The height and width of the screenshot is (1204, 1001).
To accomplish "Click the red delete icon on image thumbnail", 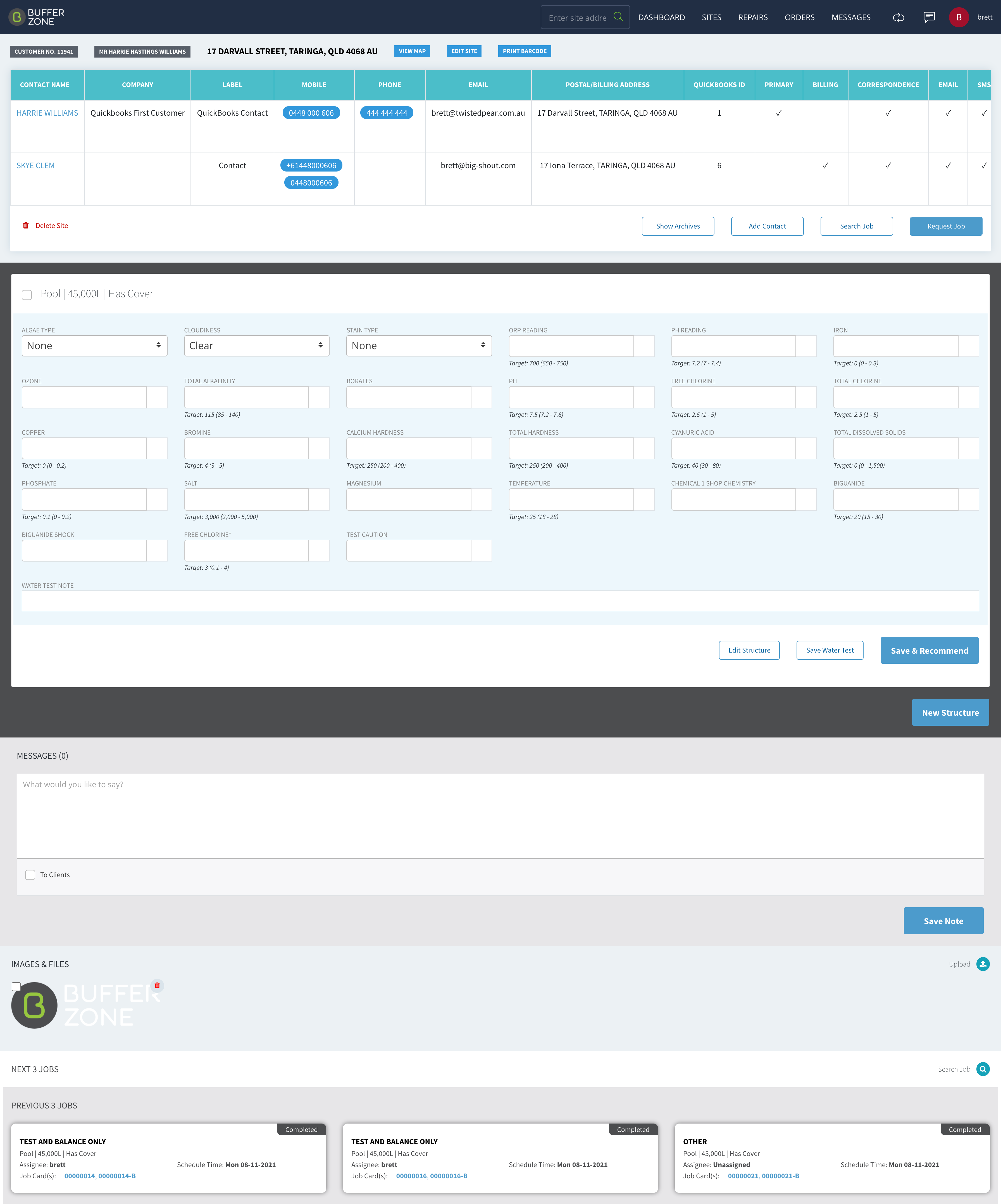I will (157, 986).
